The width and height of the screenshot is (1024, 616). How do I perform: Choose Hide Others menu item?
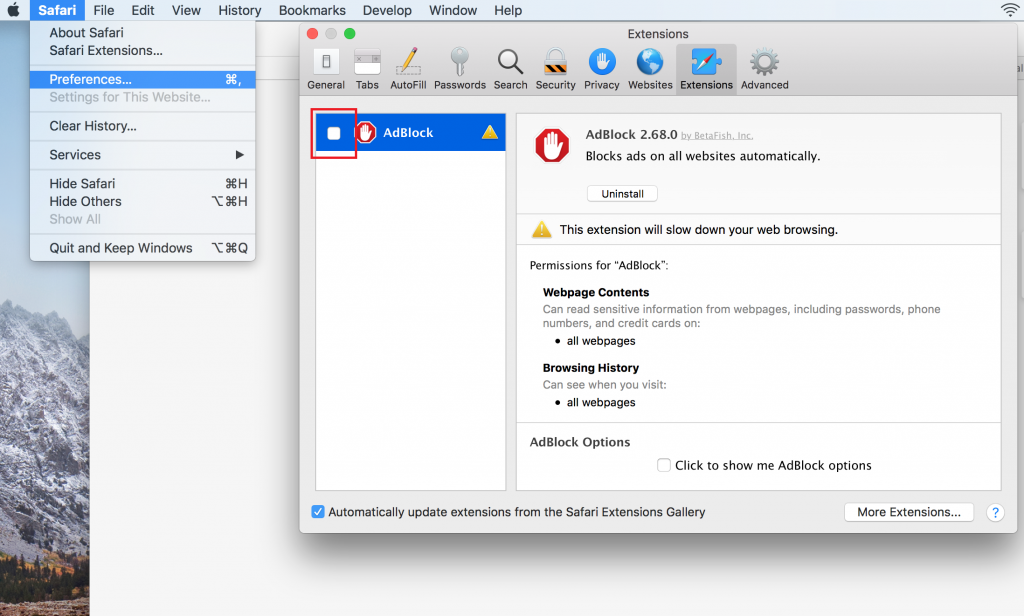pyautogui.click(x=142, y=201)
